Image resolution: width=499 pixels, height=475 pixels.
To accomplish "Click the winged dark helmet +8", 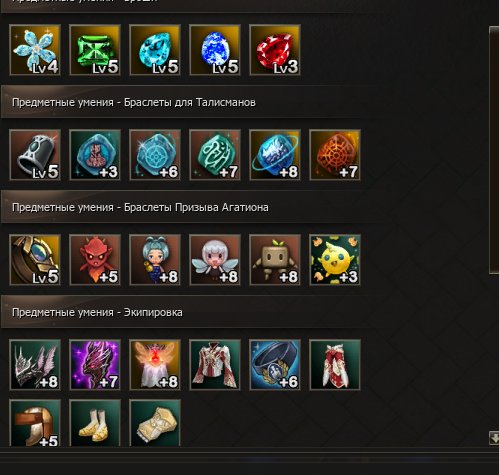I will tap(35, 365).
